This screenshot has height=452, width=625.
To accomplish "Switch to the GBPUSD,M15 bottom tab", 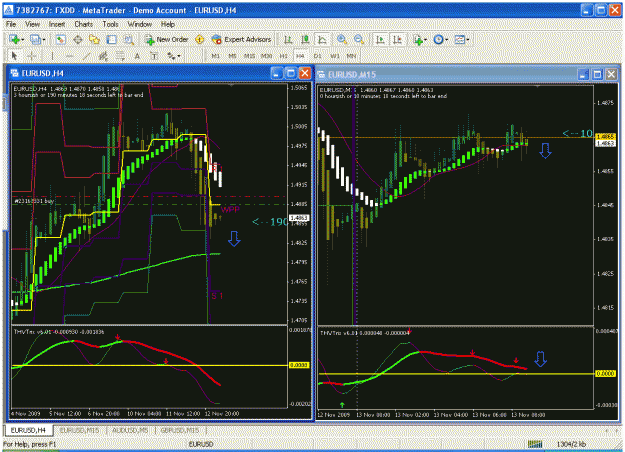I will [x=180, y=430].
